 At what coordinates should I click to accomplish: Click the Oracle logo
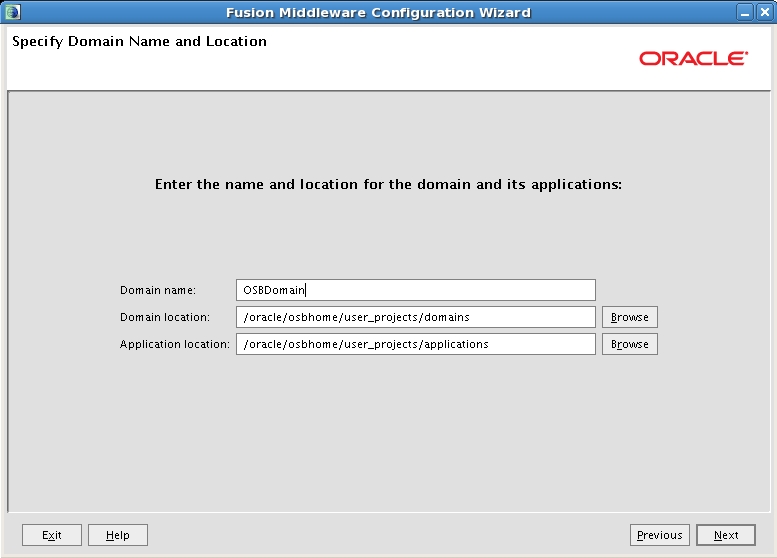point(693,58)
